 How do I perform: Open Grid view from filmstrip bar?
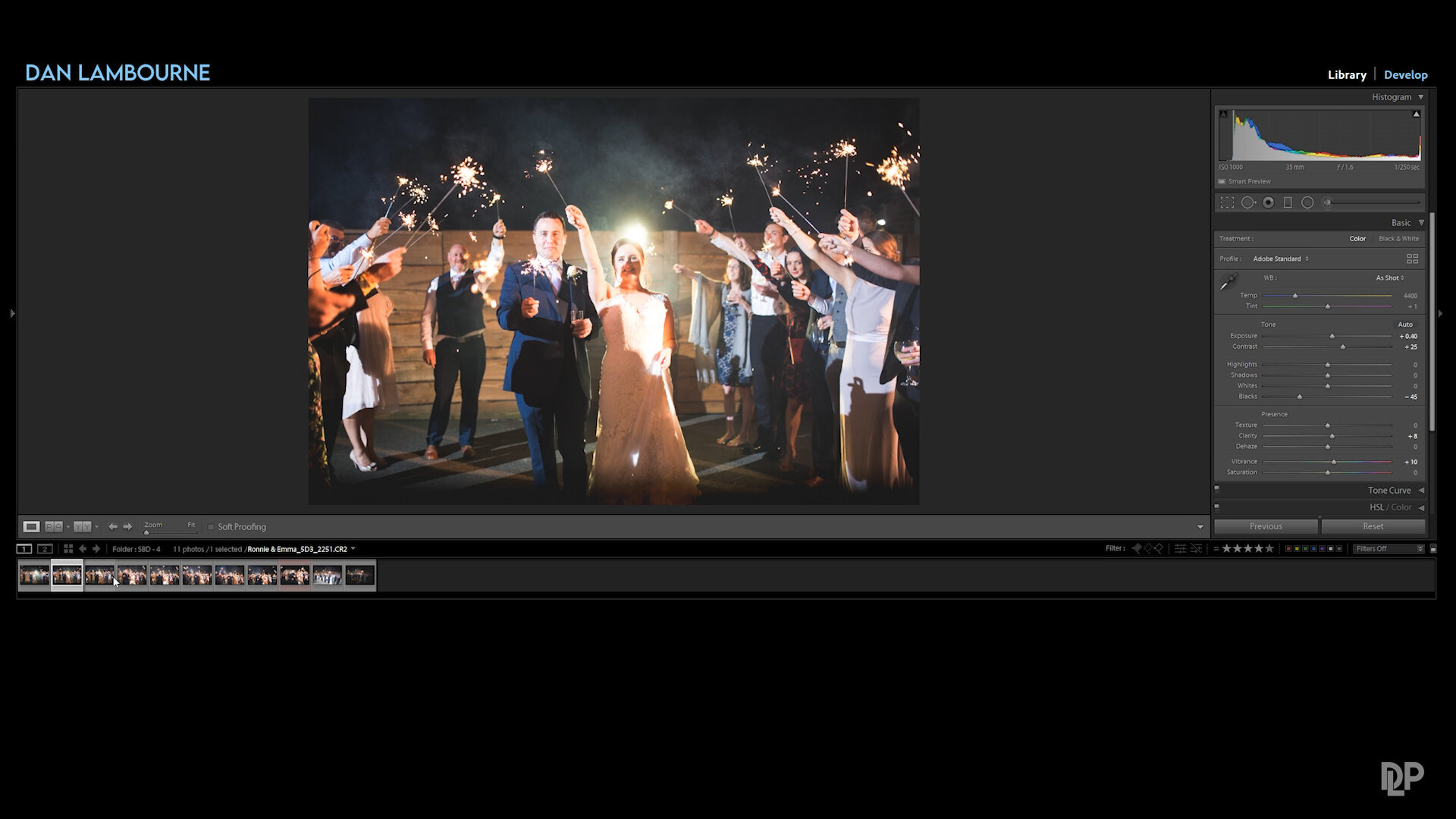coord(68,548)
